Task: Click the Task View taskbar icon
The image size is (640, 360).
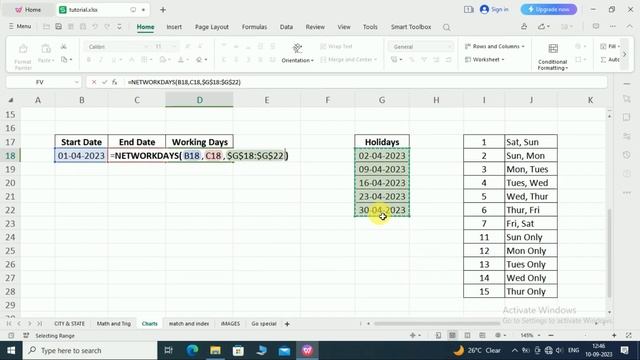Action: tap(168, 350)
